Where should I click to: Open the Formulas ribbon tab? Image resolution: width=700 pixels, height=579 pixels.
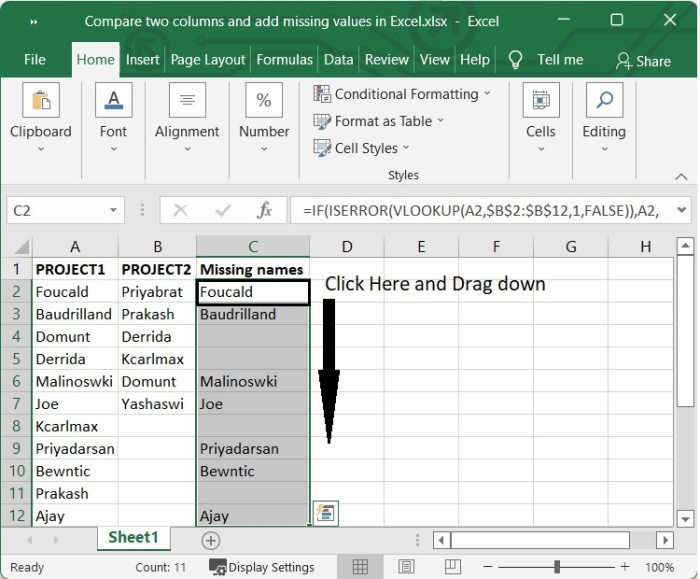click(284, 60)
